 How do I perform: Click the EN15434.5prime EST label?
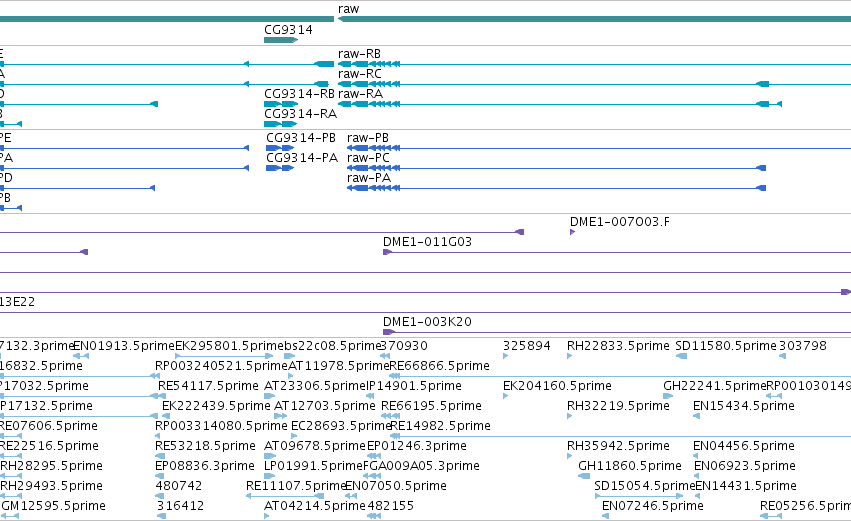(x=744, y=406)
